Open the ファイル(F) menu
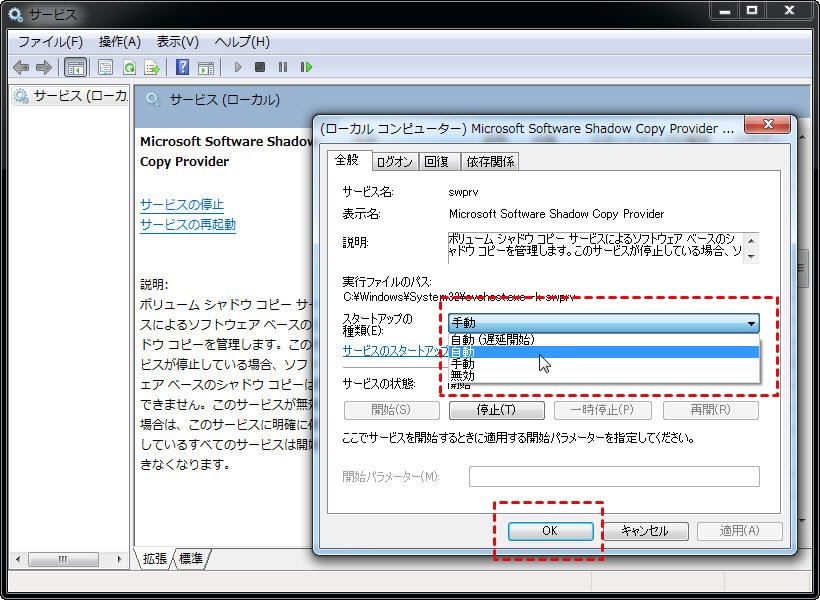This screenshot has height=600, width=820. (x=51, y=41)
